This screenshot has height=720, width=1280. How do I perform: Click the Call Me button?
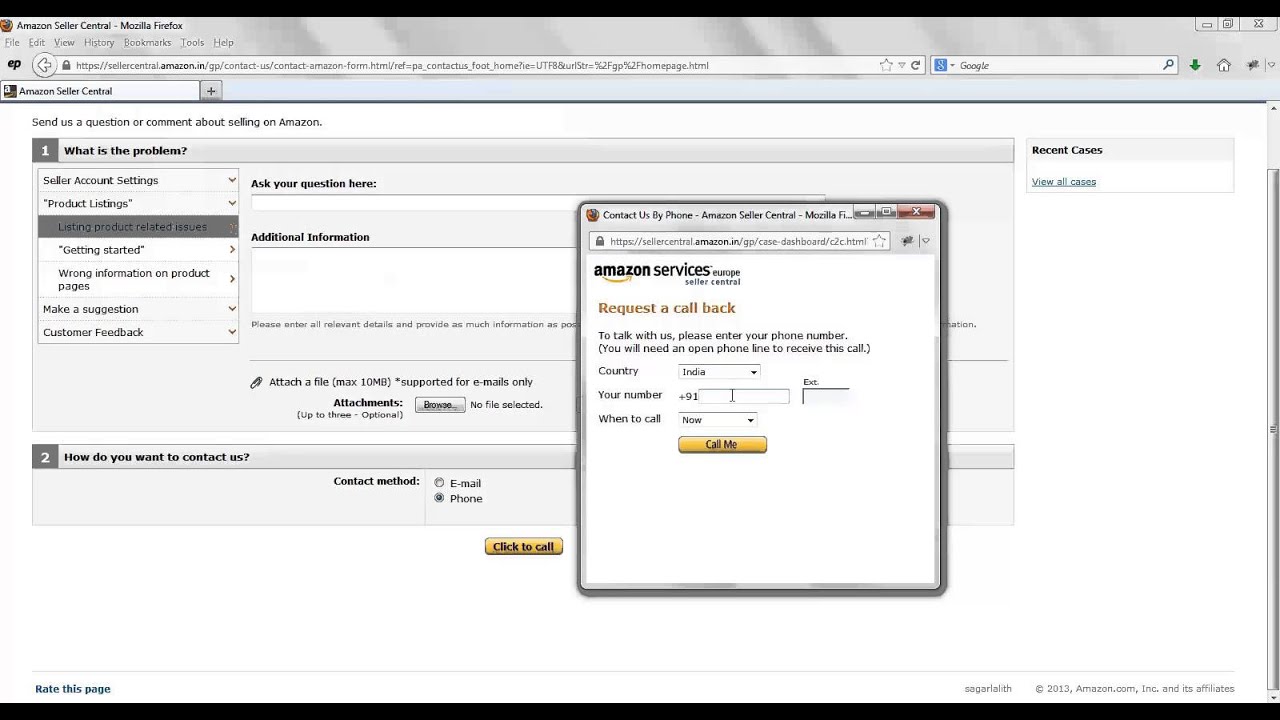pos(722,445)
